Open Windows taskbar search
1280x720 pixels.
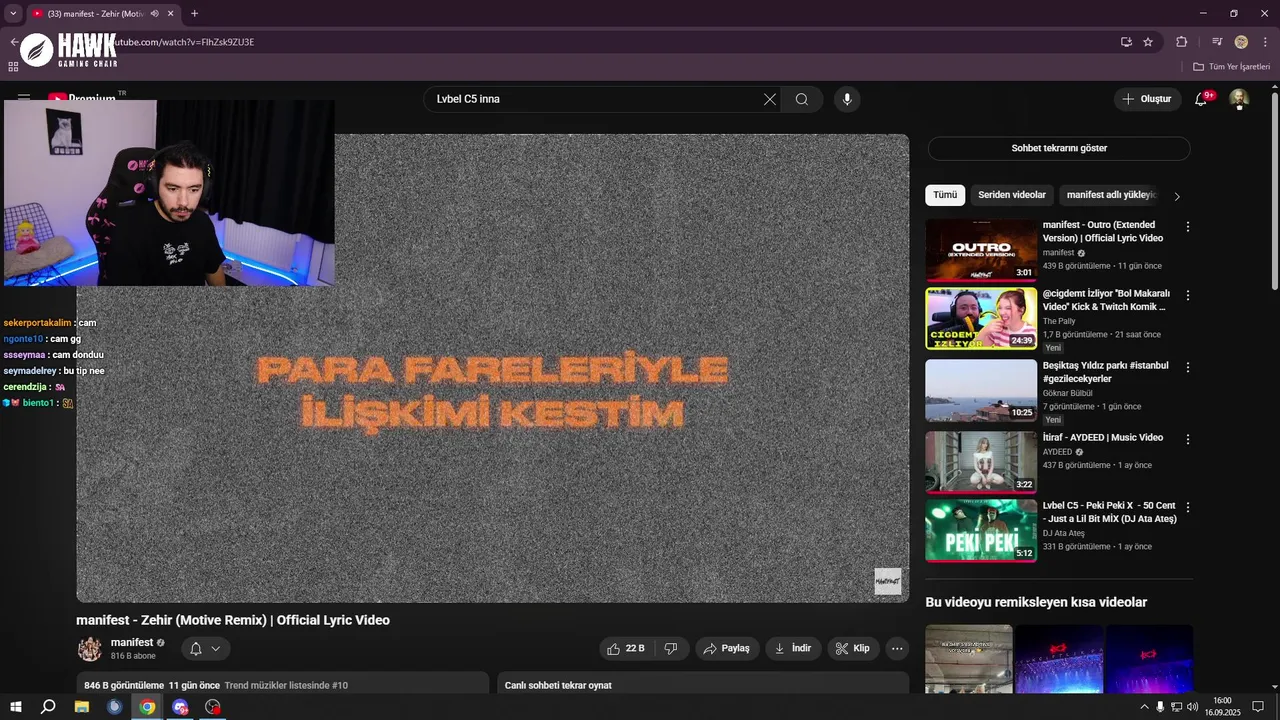coord(48,707)
